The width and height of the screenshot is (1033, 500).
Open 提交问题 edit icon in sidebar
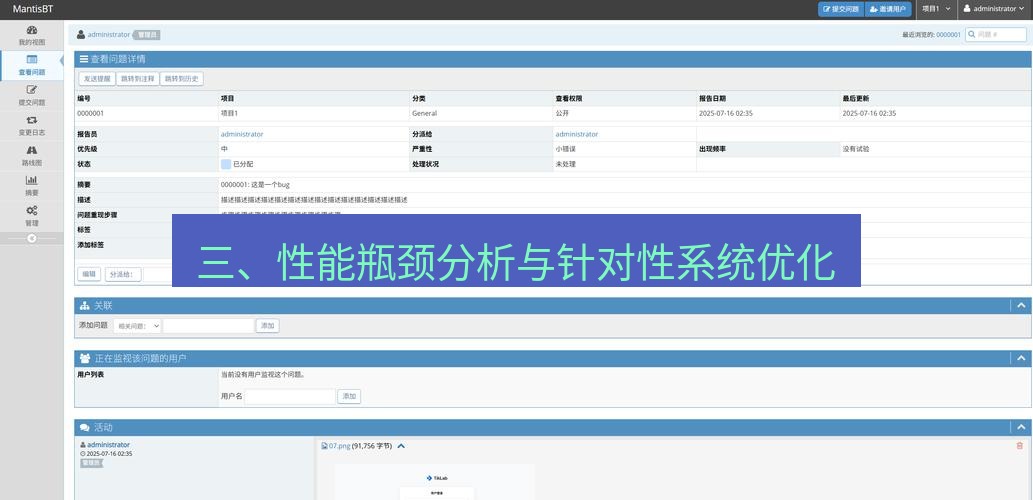[x=32, y=90]
